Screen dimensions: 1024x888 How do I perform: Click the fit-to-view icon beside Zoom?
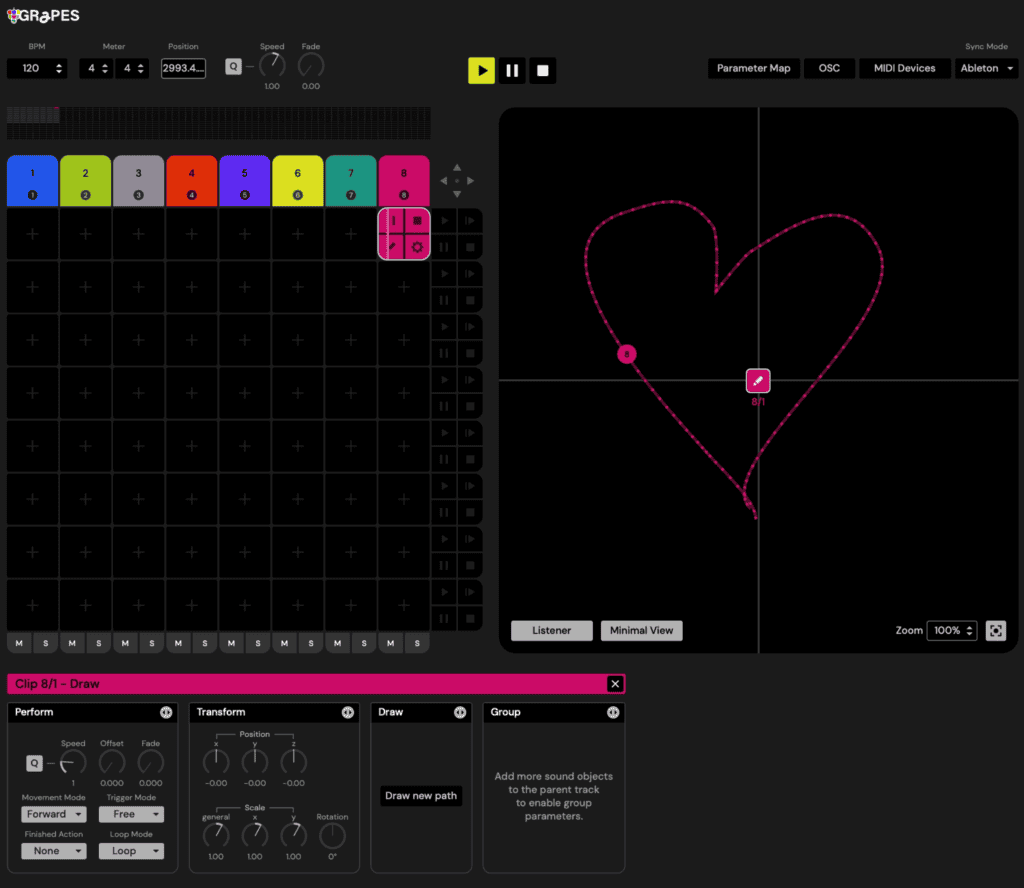995,631
